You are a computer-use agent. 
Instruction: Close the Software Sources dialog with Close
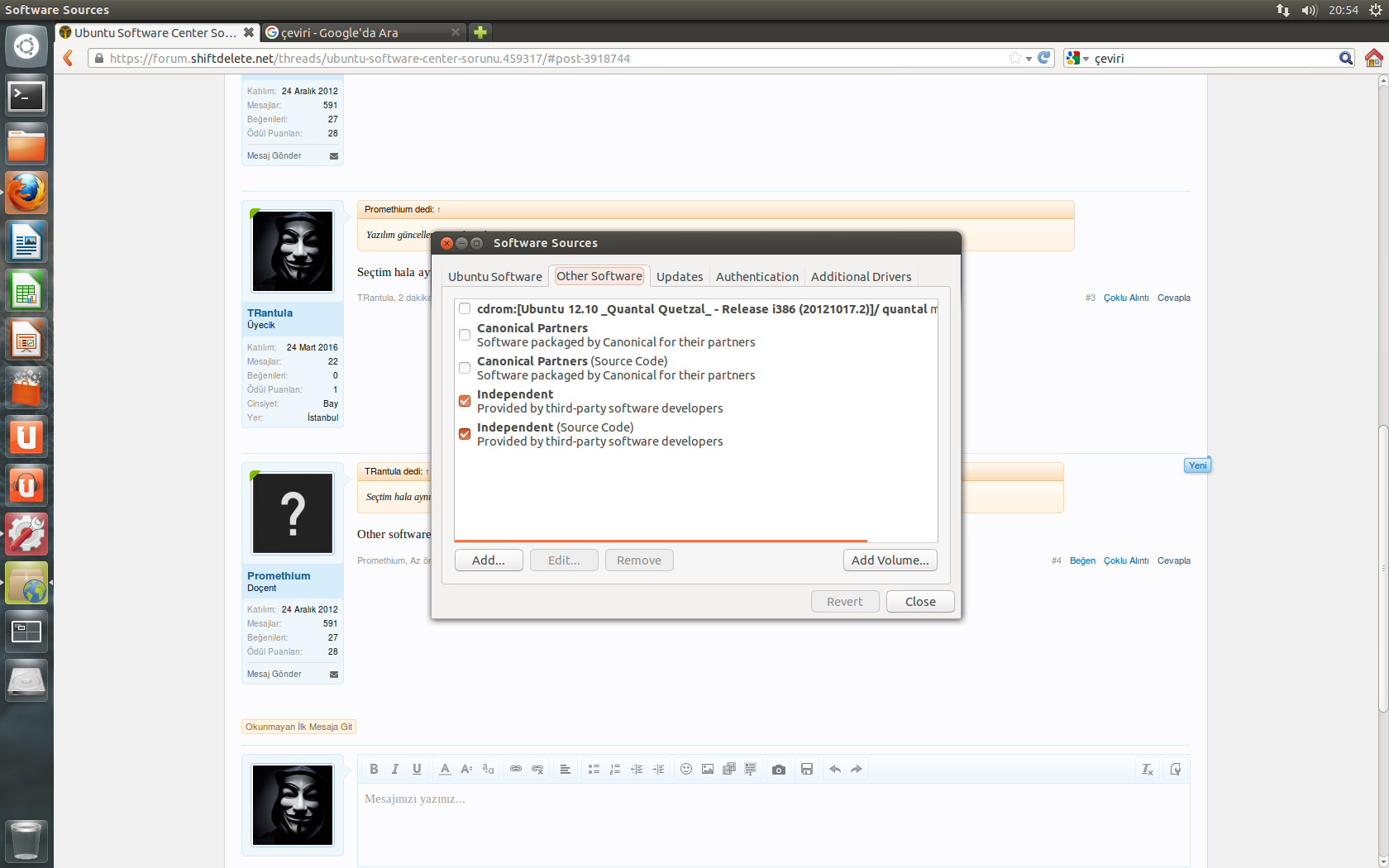coord(920,602)
